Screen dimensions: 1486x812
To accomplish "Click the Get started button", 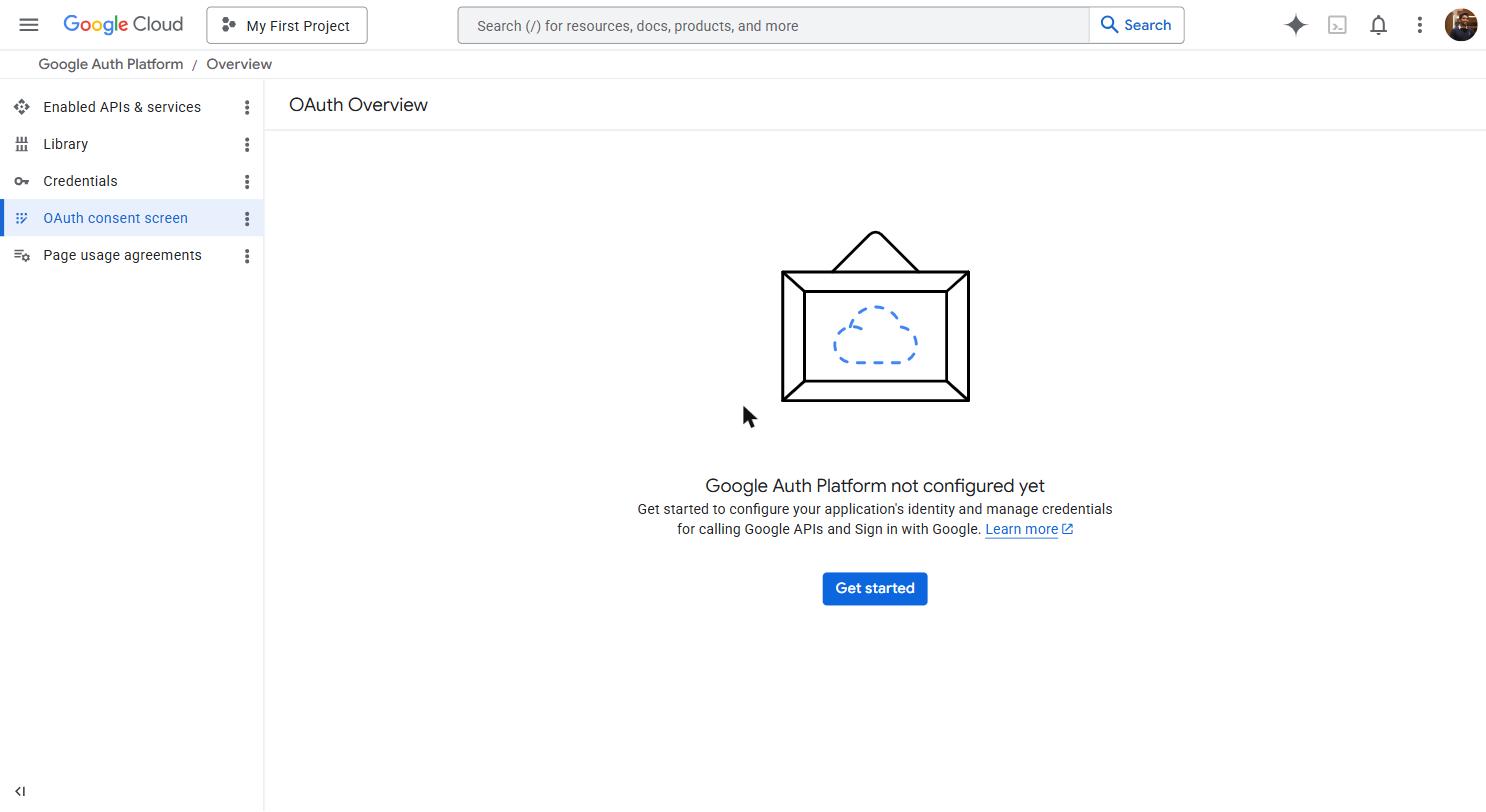I will [875, 588].
